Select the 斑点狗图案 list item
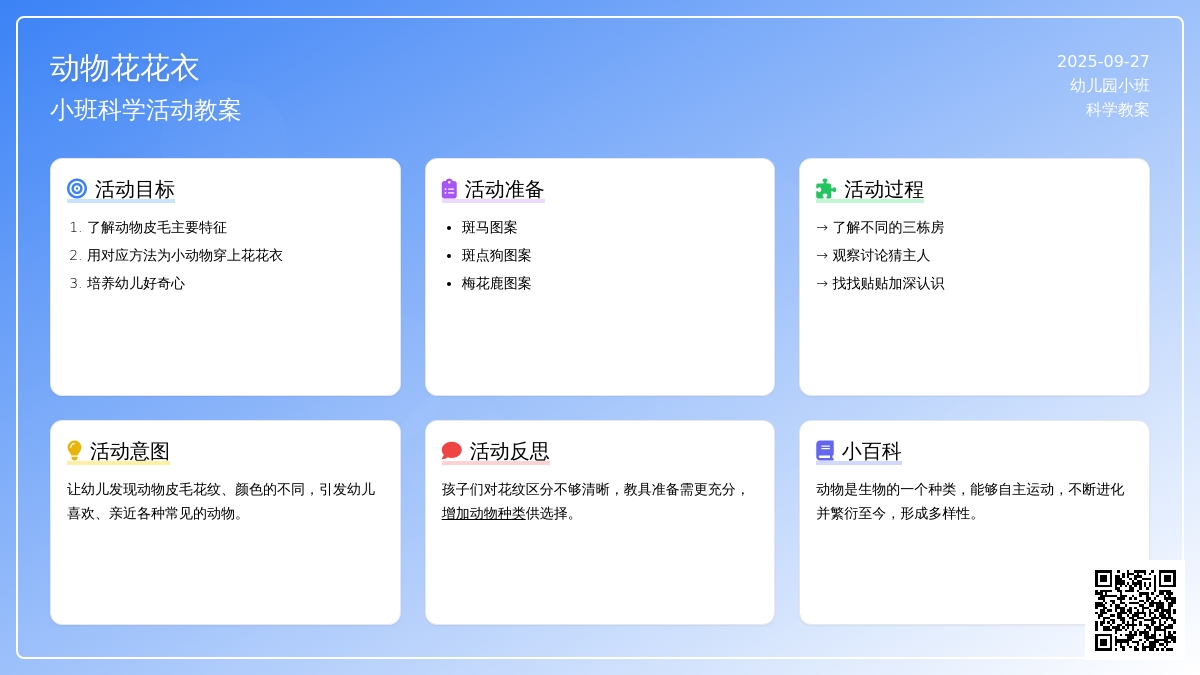 pos(496,255)
